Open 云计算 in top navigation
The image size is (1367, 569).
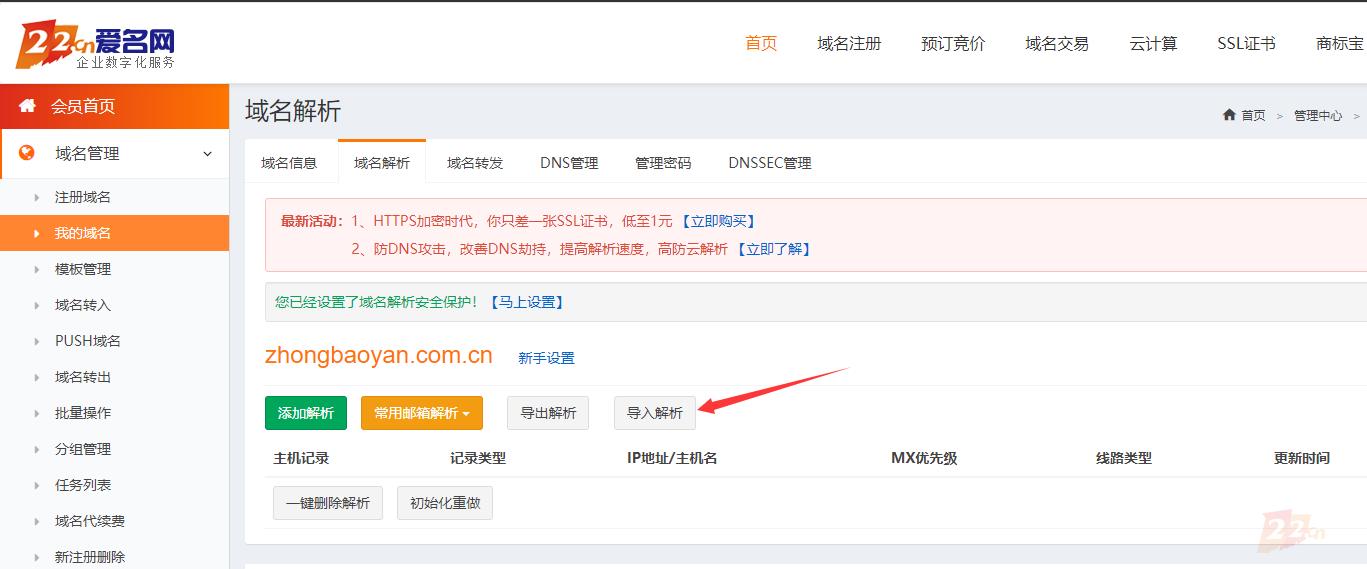[1153, 44]
